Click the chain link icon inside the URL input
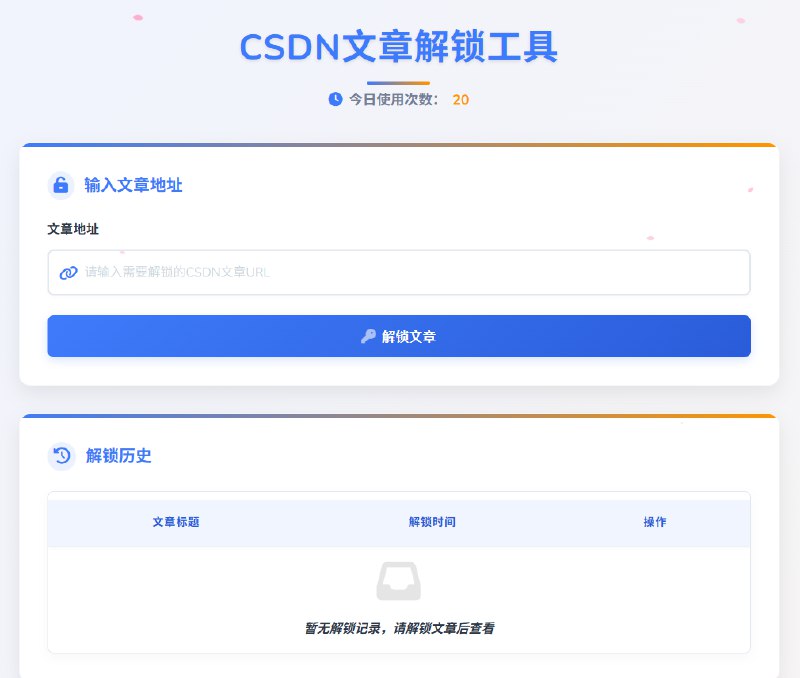Image resolution: width=800 pixels, height=678 pixels. tap(68, 272)
